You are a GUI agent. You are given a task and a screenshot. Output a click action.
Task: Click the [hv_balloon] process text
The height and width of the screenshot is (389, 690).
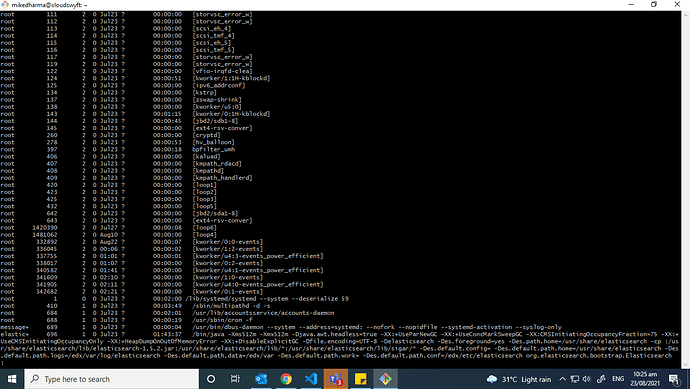pyautogui.click(x=213, y=142)
